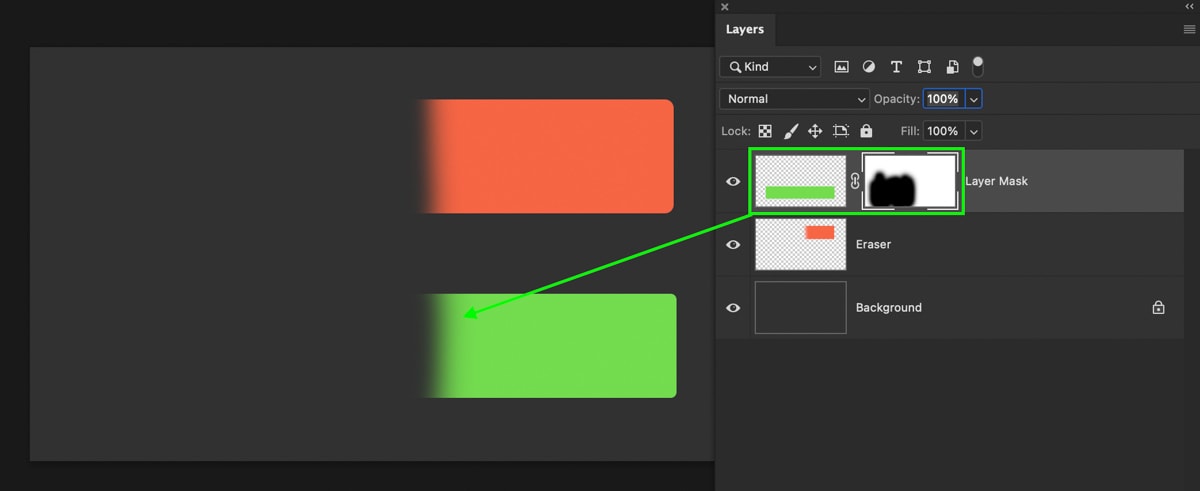1200x491 pixels.
Task: Collapse panel with double-arrow icon
Action: point(1190,7)
